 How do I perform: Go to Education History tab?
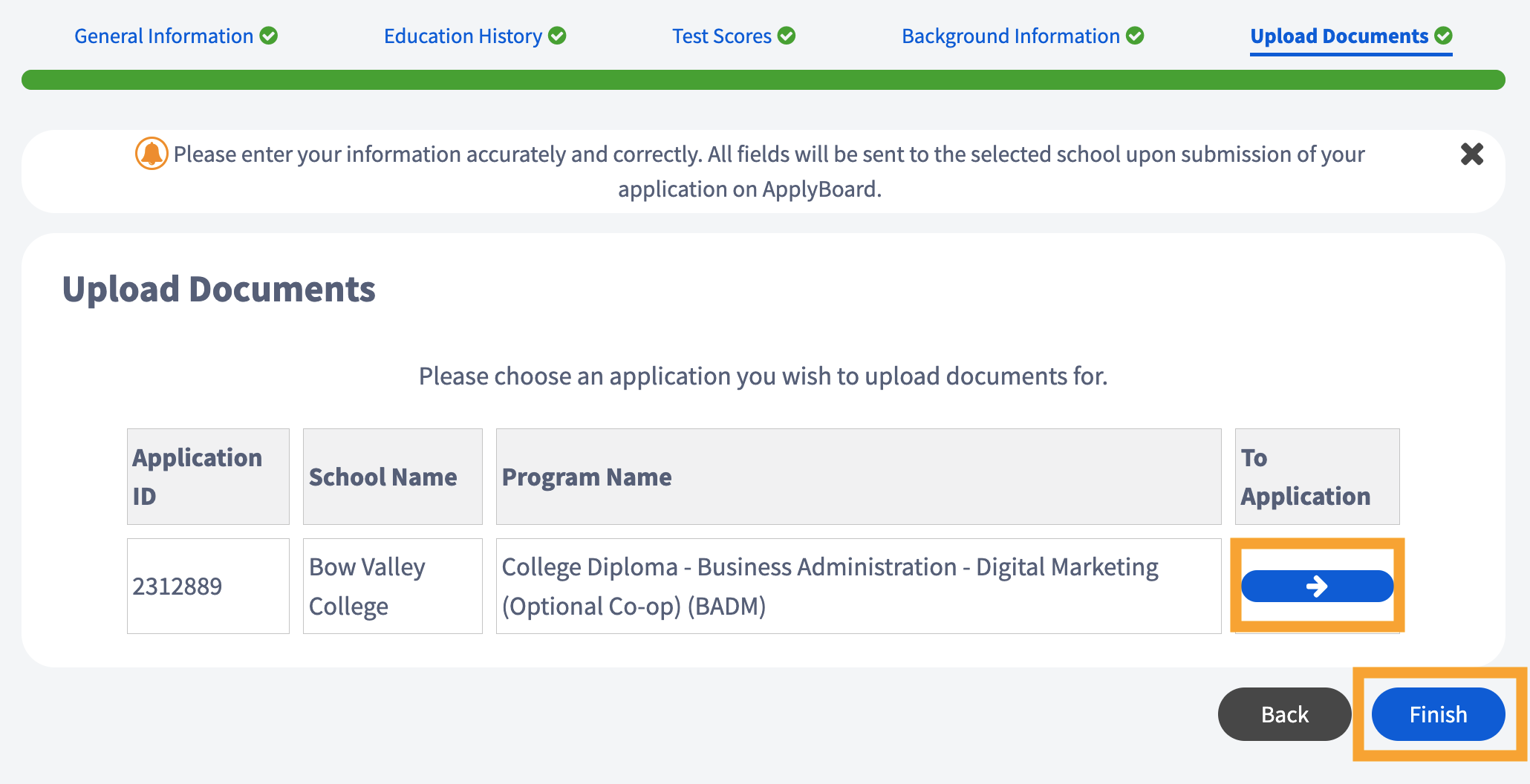coord(475,36)
